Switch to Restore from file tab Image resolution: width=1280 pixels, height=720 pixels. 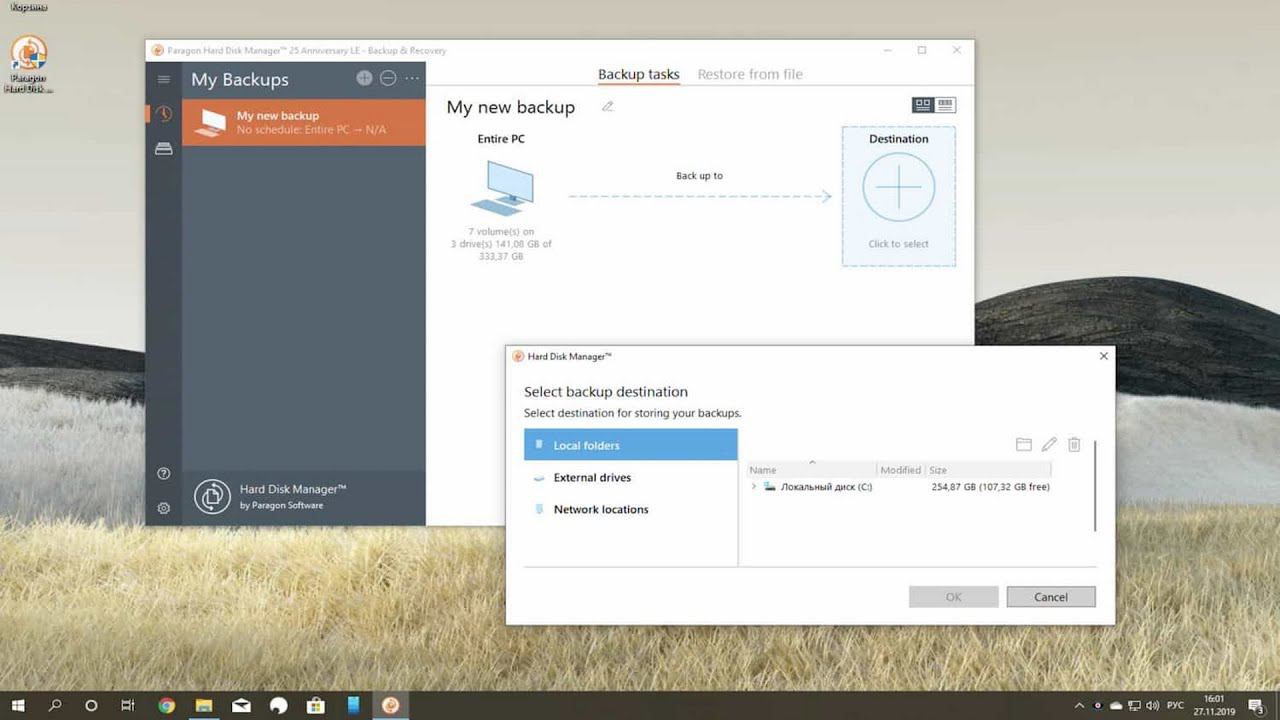[x=750, y=74]
